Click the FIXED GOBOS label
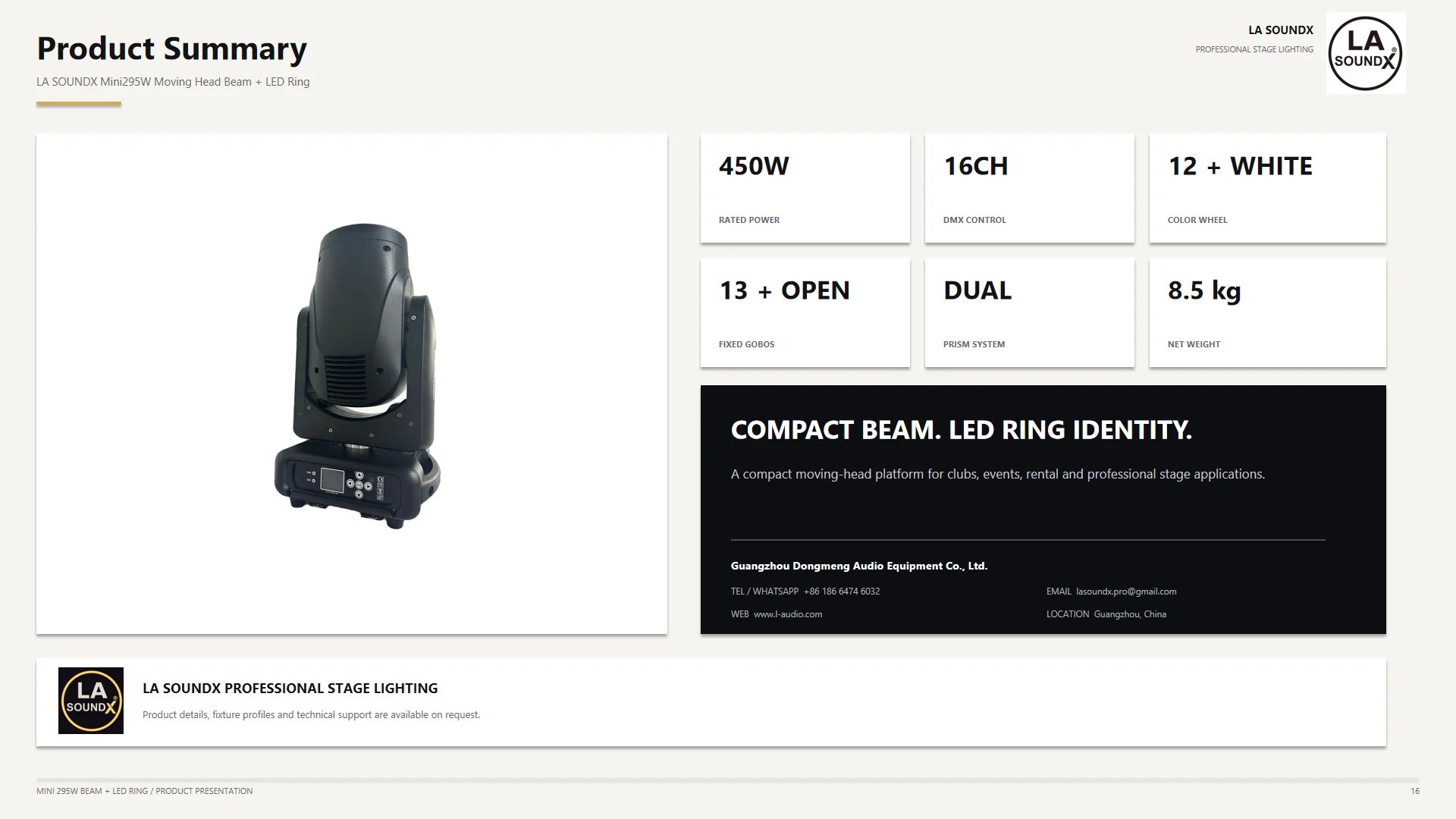The image size is (1456, 819). [x=747, y=344]
